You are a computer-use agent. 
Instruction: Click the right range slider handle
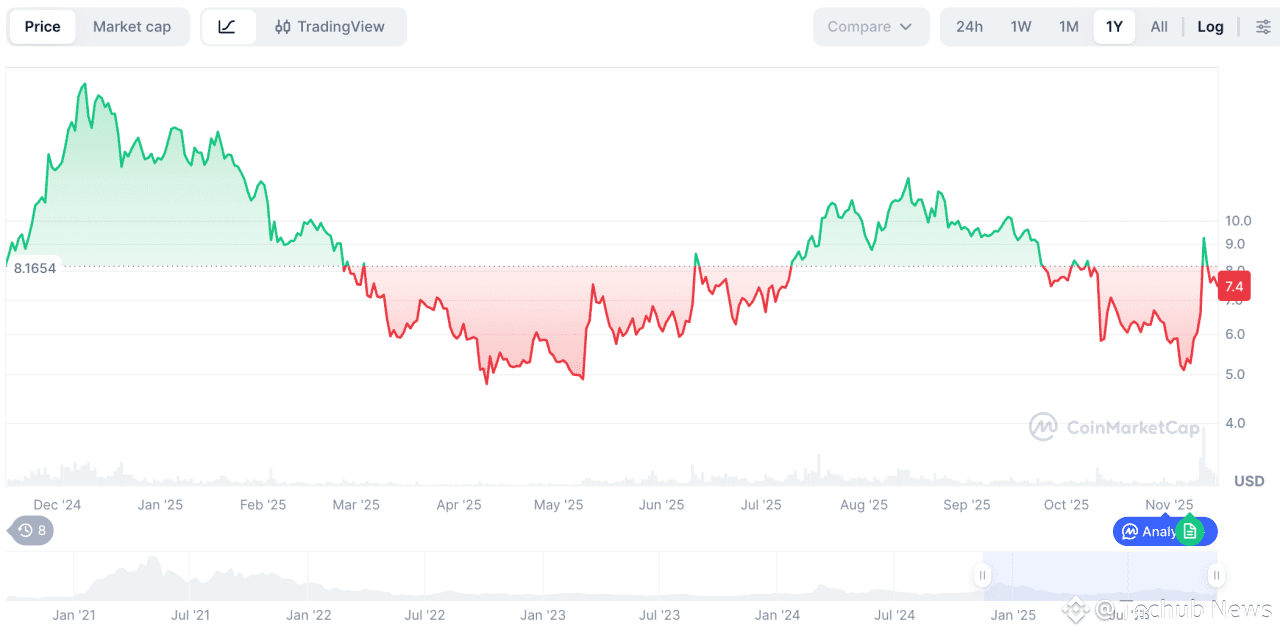click(x=1216, y=575)
